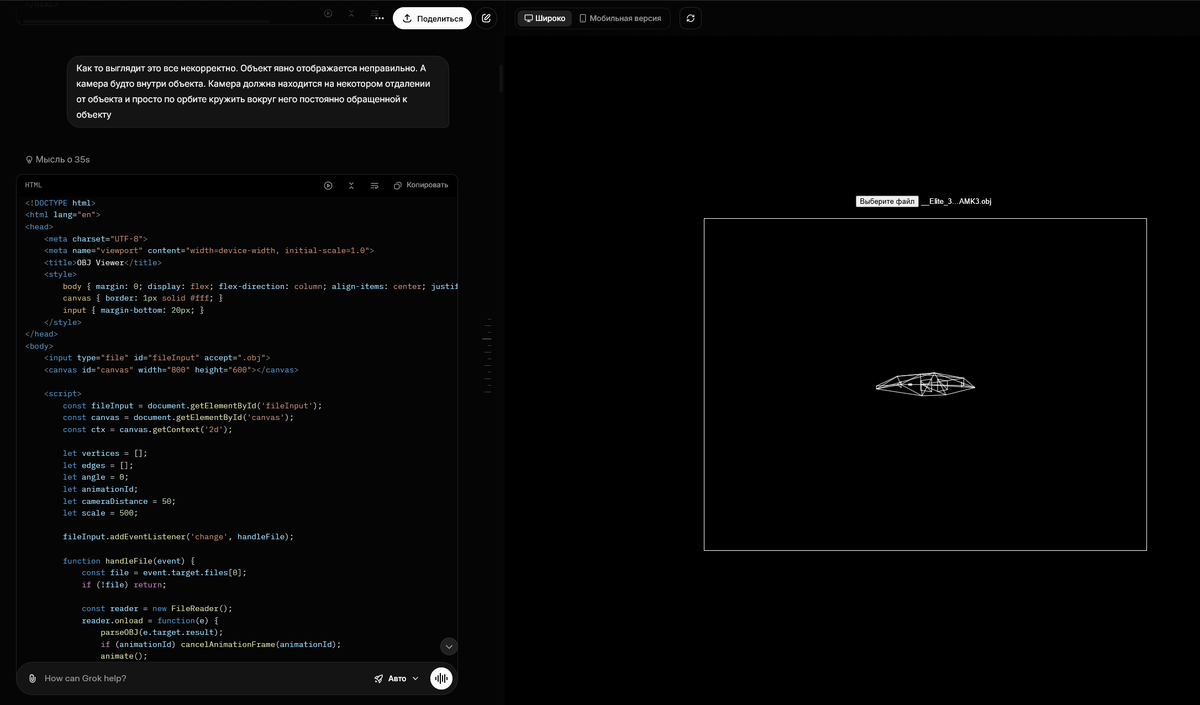Image resolution: width=1200 pixels, height=705 pixels.
Task: Click code line 'let scale = 500;'
Action: coord(100,513)
